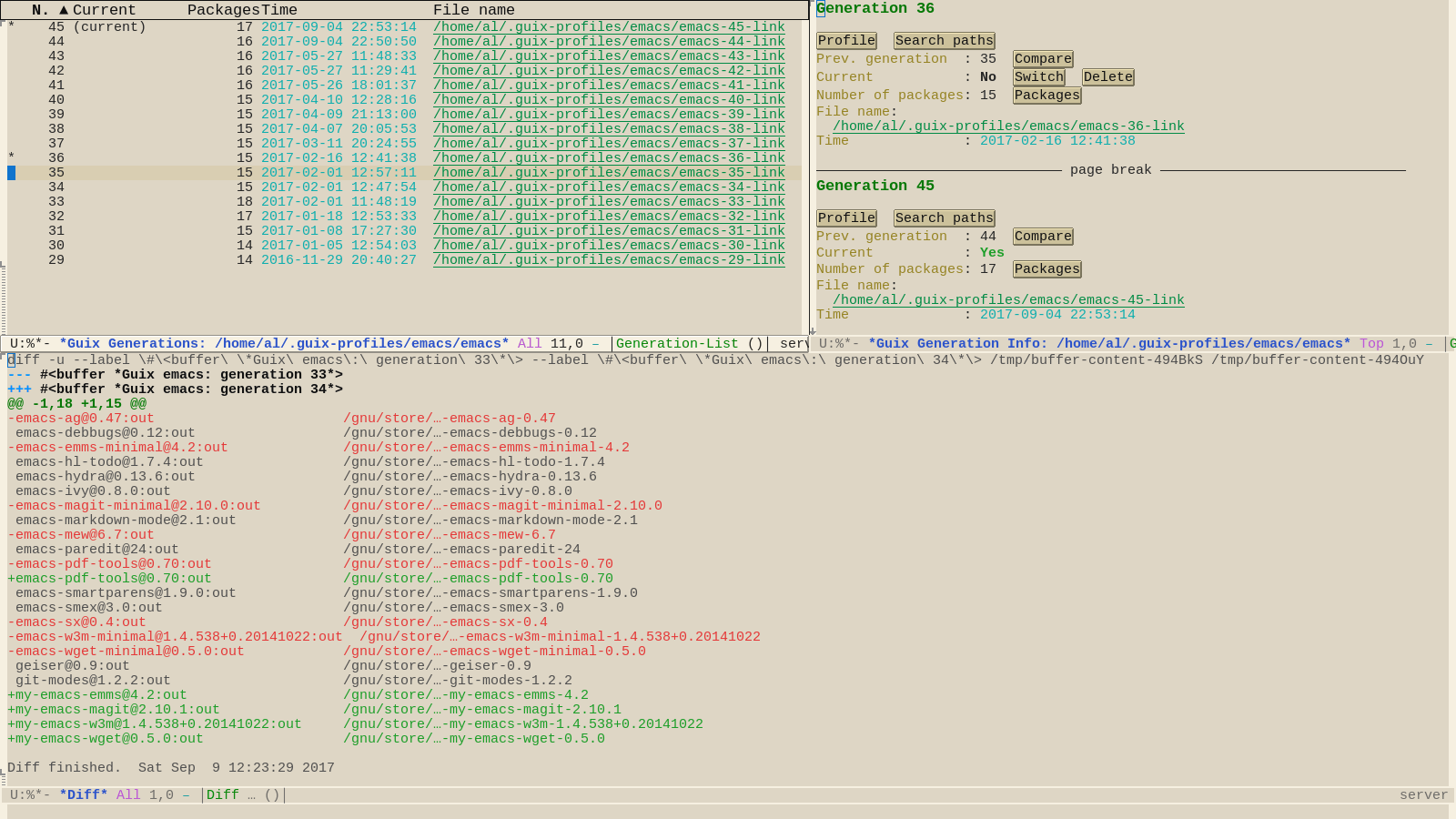Switch to Generation 36
1456x819 pixels.
point(1038,77)
